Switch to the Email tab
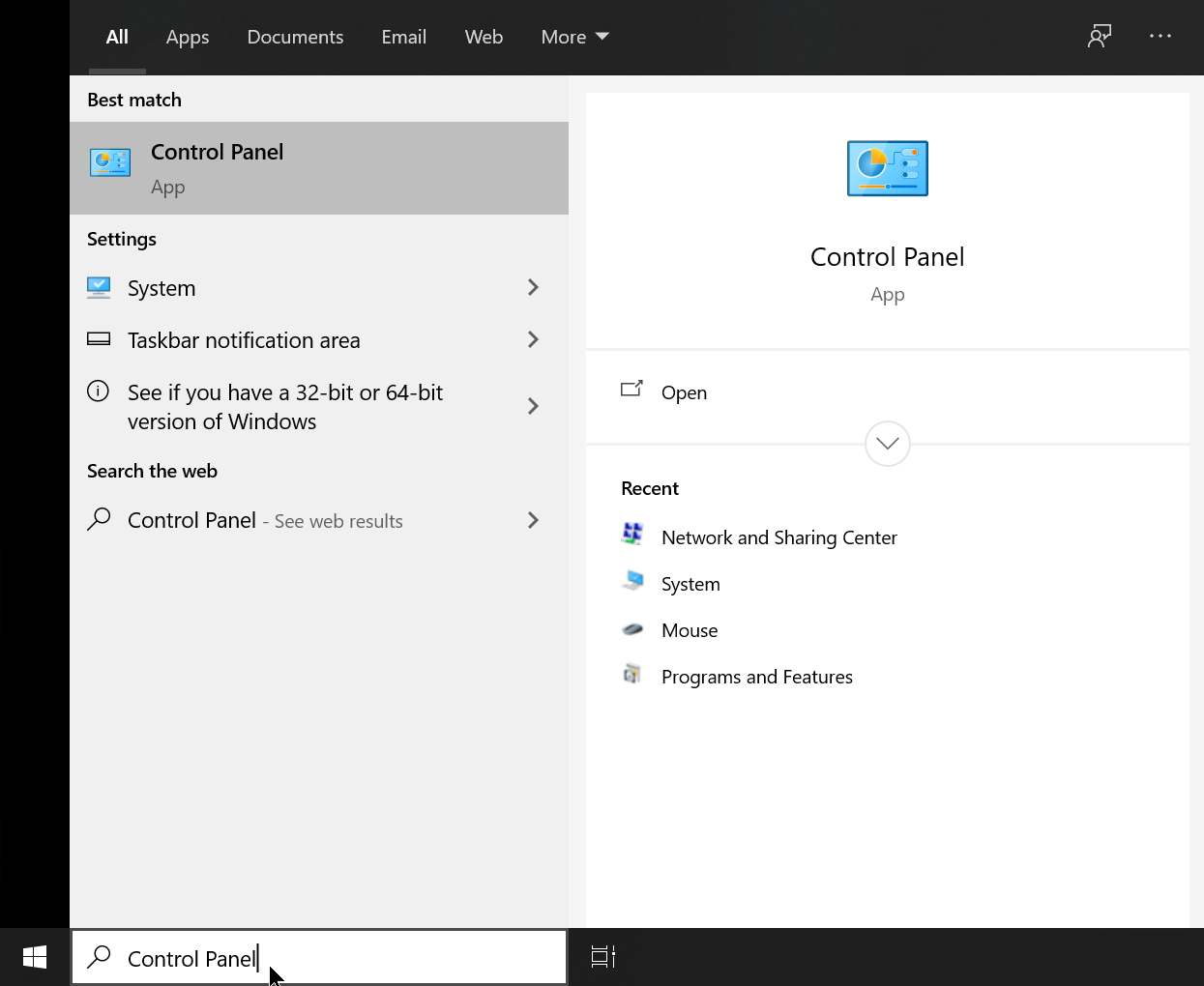This screenshot has height=986, width=1204. 403,37
